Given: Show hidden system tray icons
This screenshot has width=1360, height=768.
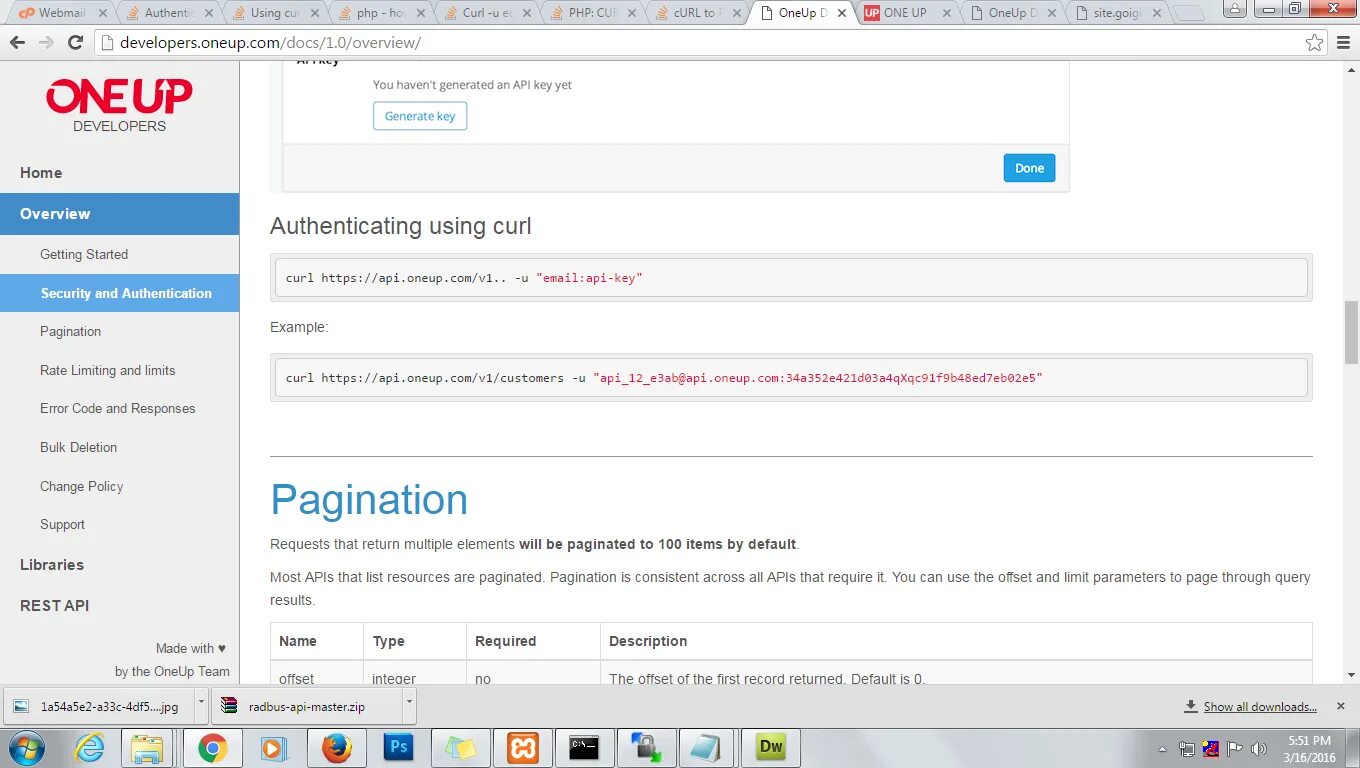Looking at the screenshot, I should (1162, 748).
